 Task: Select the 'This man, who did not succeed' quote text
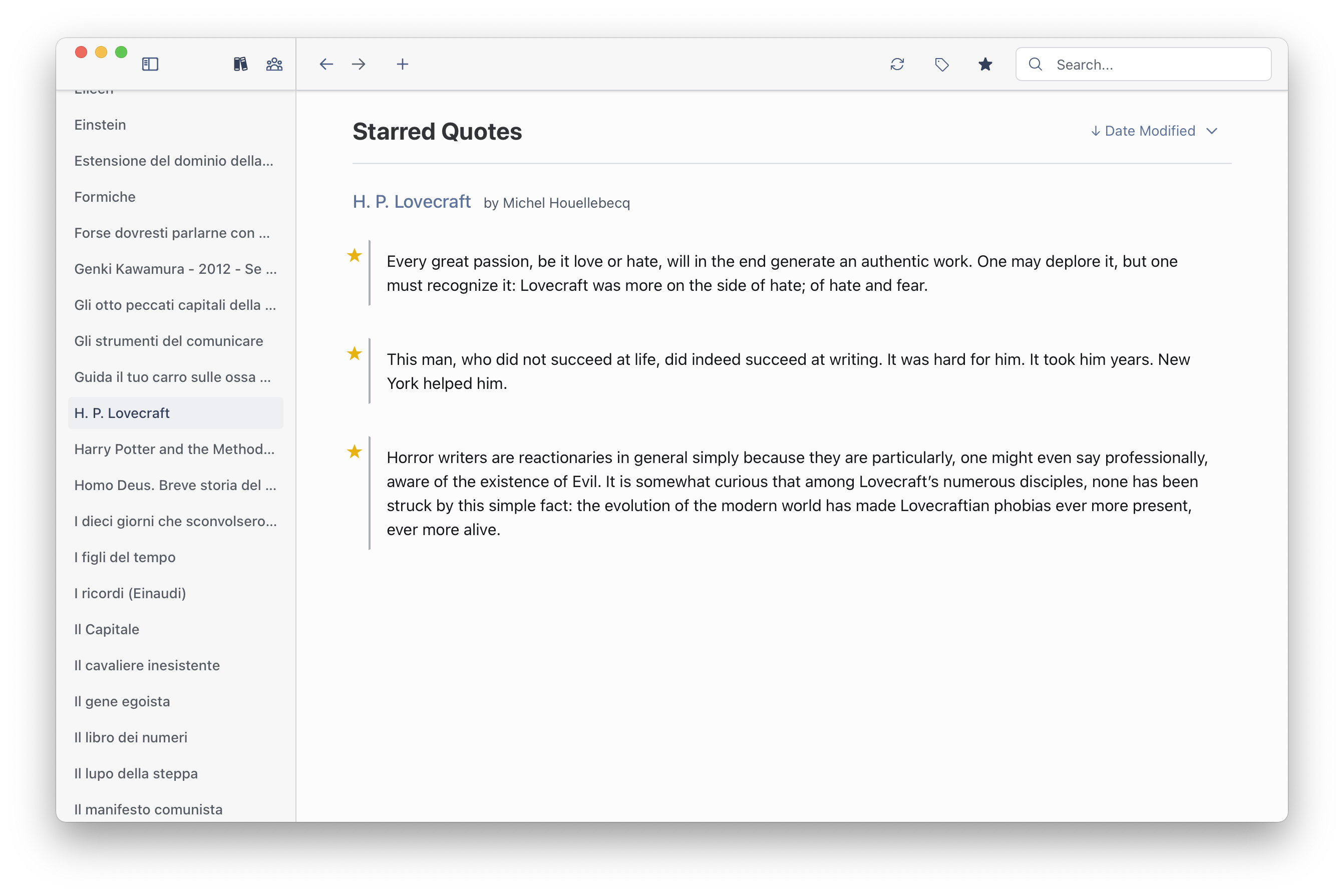point(788,371)
